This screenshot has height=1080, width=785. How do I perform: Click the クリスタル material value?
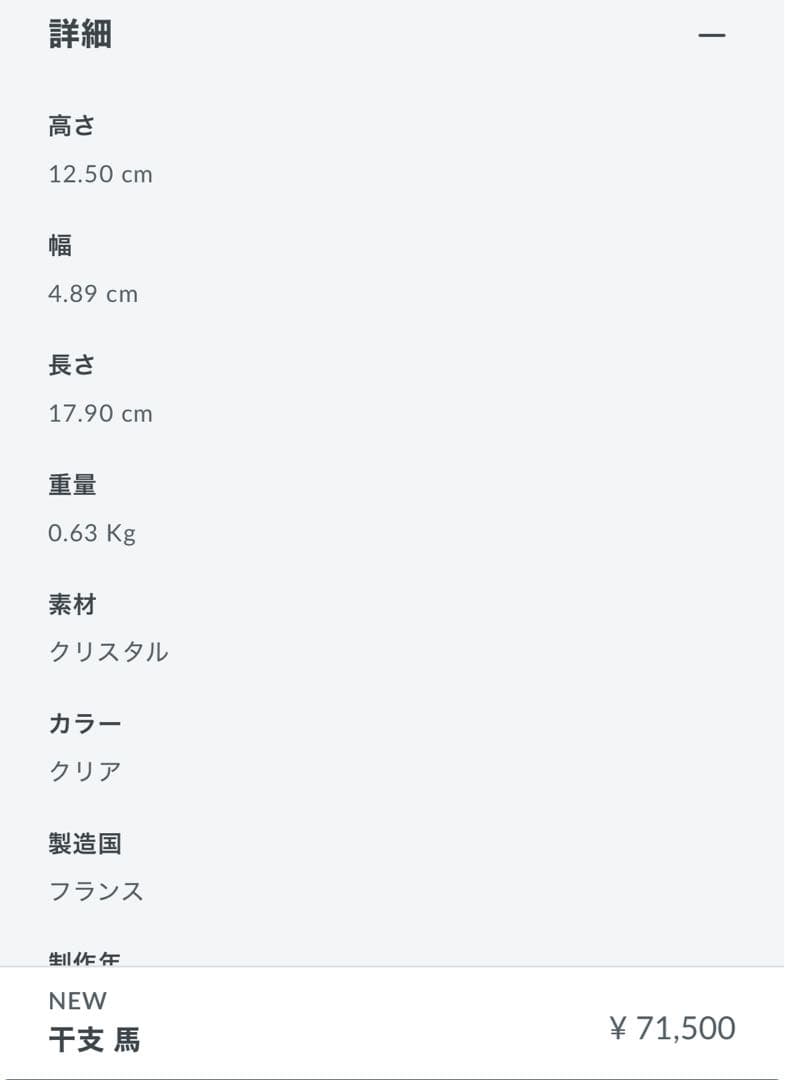[x=108, y=653]
